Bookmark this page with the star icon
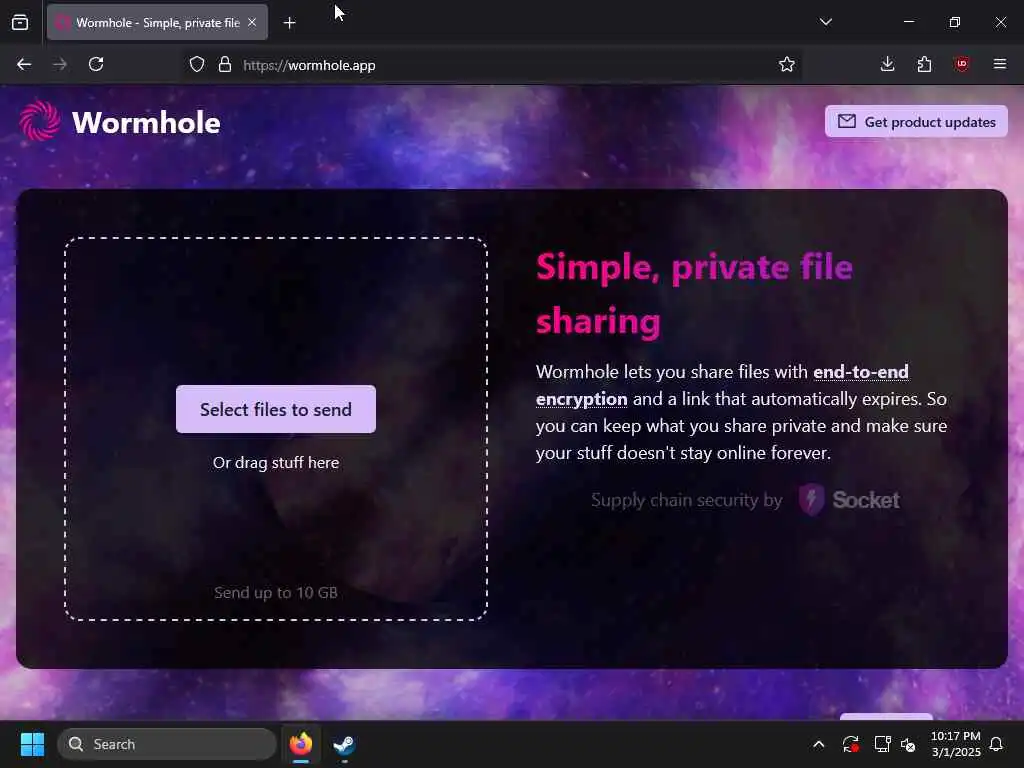Viewport: 1024px width, 768px height. tap(786, 65)
